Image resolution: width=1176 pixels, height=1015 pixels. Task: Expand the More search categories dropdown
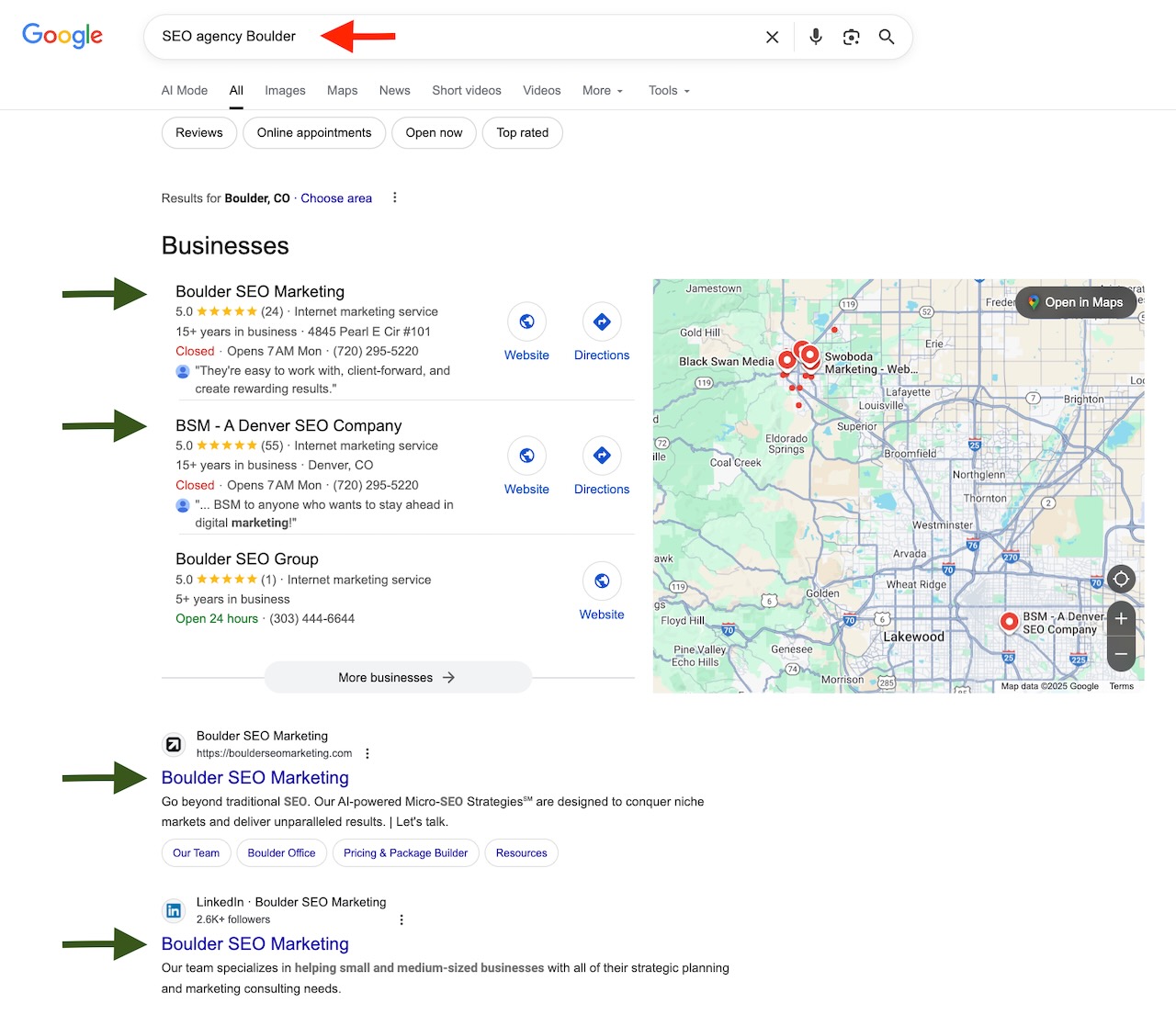[602, 90]
